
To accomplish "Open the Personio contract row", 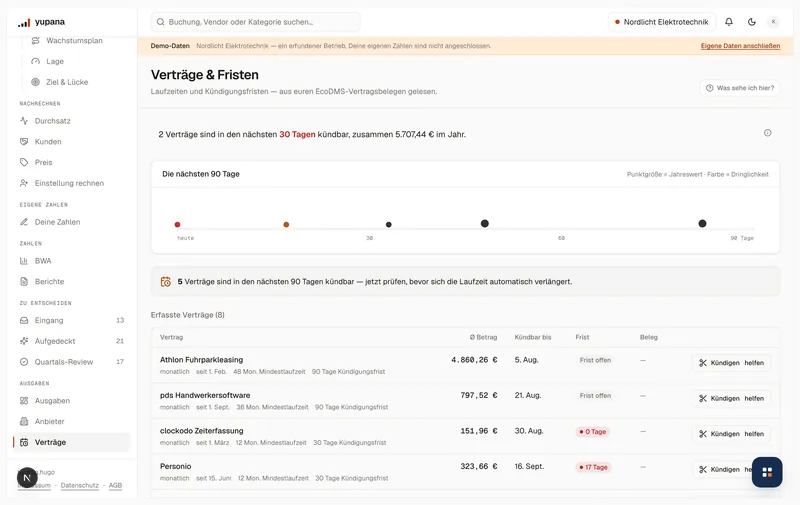I will pyautogui.click(x=465, y=472).
